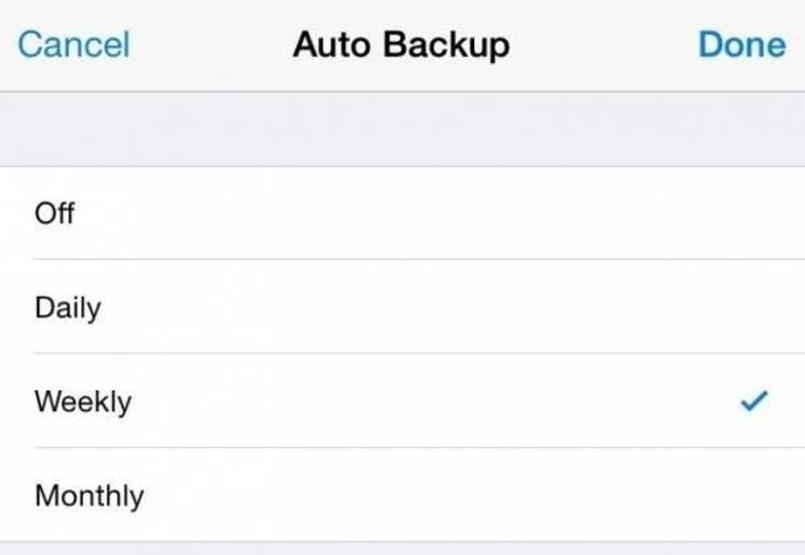
Task: Click the Weekly label text
Action: pyautogui.click(x=82, y=402)
